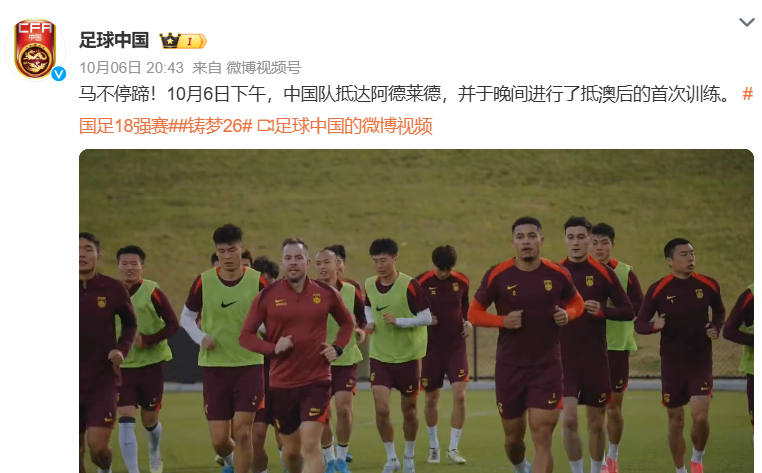This screenshot has width=762, height=473.
Task: Click the player with orange sleeves in video
Action: point(526,340)
